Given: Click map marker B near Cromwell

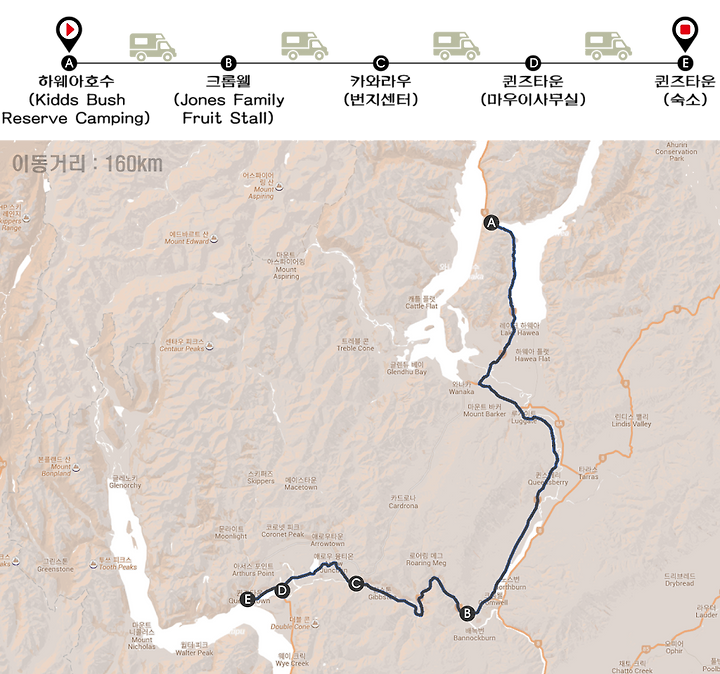Looking at the screenshot, I should coord(467,613).
